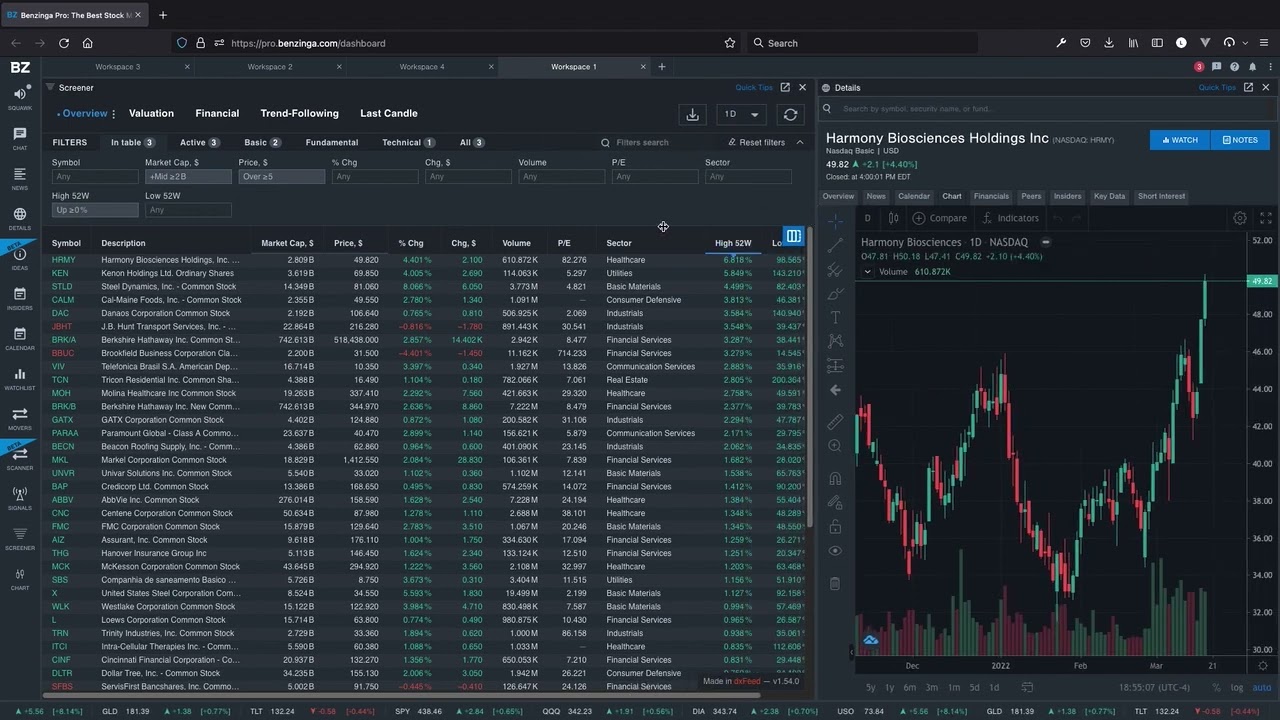Viewport: 1280px width, 720px height.
Task: Refresh the screener results
Action: point(790,114)
